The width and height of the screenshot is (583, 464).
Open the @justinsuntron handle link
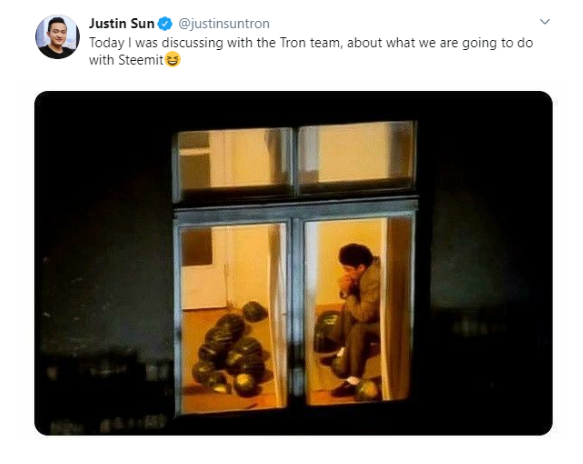pyautogui.click(x=224, y=23)
